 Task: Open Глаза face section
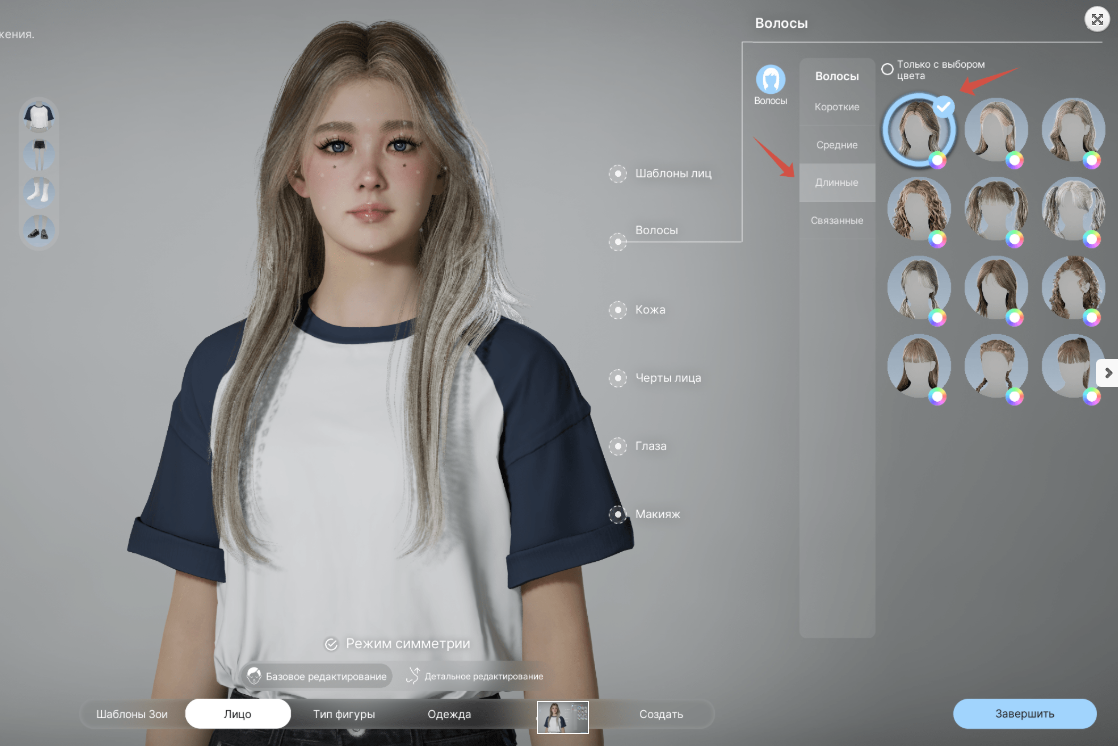638,446
